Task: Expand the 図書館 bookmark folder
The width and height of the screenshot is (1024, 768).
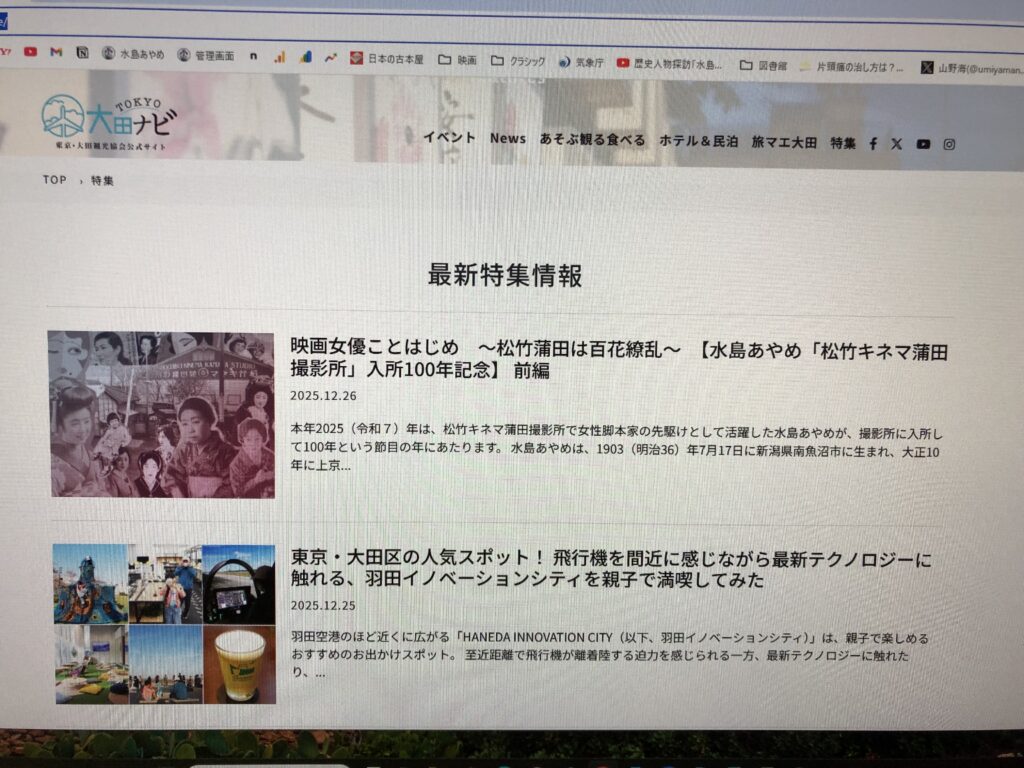Action: click(x=763, y=66)
